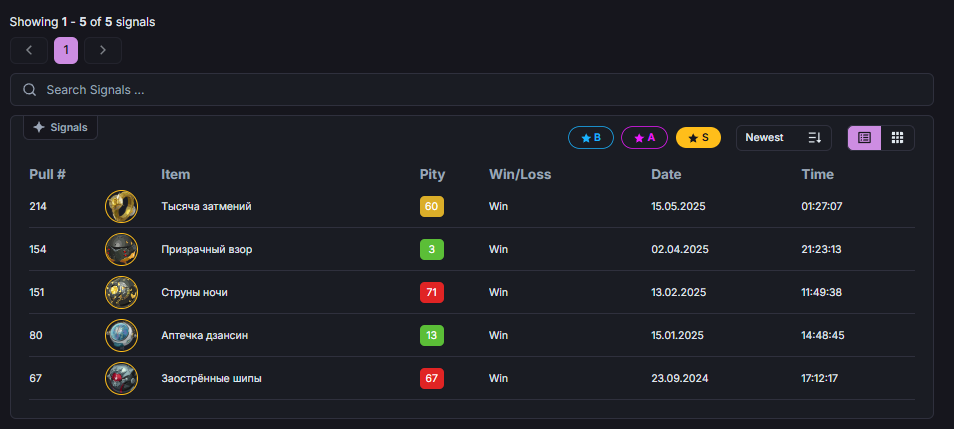Toggle the B rank star filter
The width and height of the screenshot is (954, 429).
coord(591,138)
